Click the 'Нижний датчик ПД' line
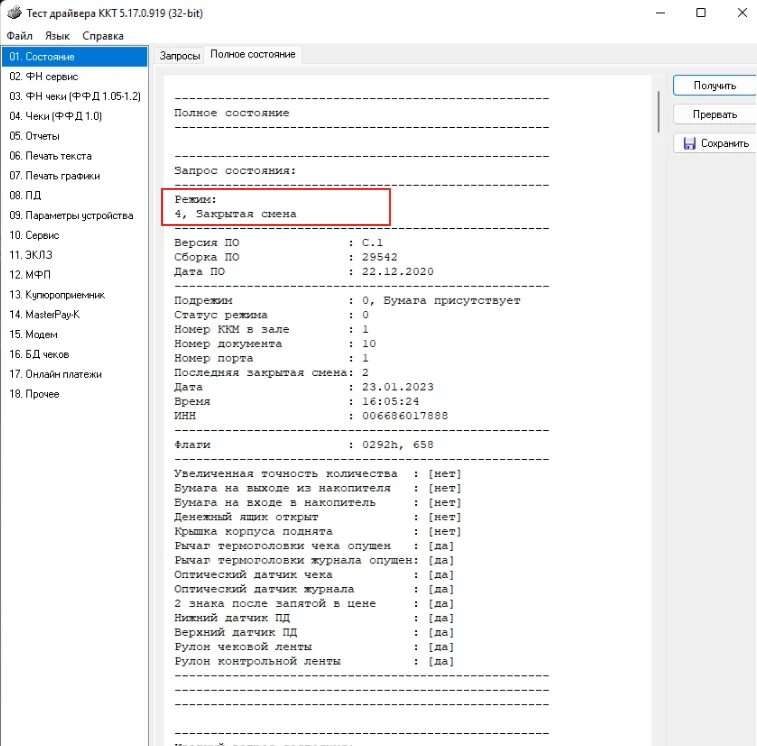This screenshot has height=746, width=757. coord(314,618)
